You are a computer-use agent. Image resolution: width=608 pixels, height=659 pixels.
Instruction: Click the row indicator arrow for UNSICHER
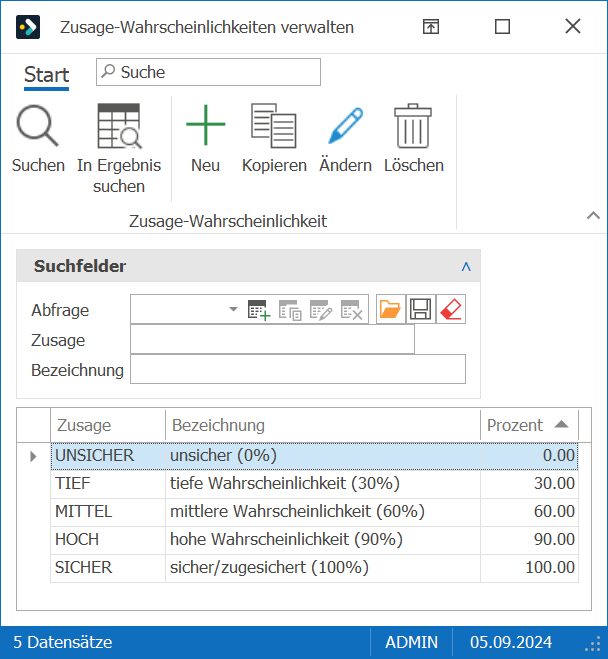[33, 456]
